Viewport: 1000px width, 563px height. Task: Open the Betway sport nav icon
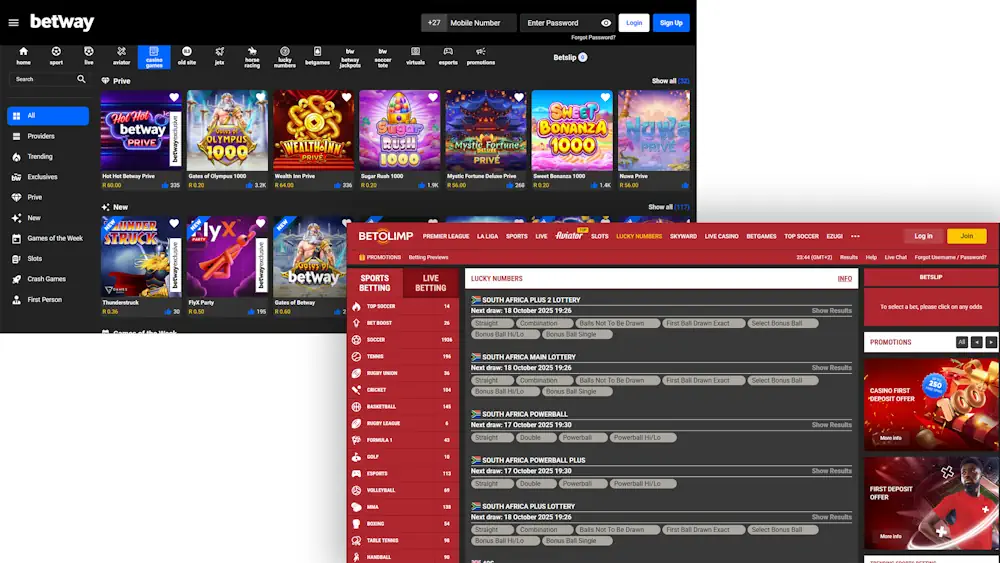[x=56, y=56]
